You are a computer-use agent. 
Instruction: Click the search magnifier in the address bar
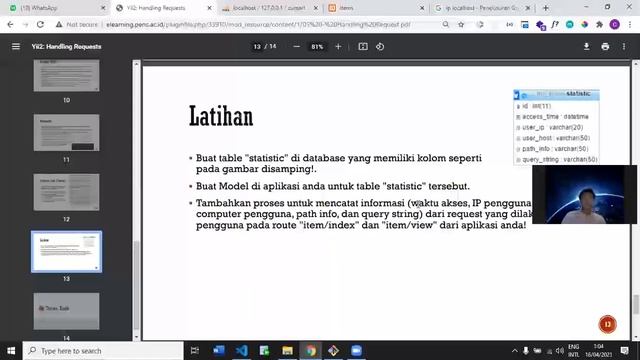[x=446, y=24]
